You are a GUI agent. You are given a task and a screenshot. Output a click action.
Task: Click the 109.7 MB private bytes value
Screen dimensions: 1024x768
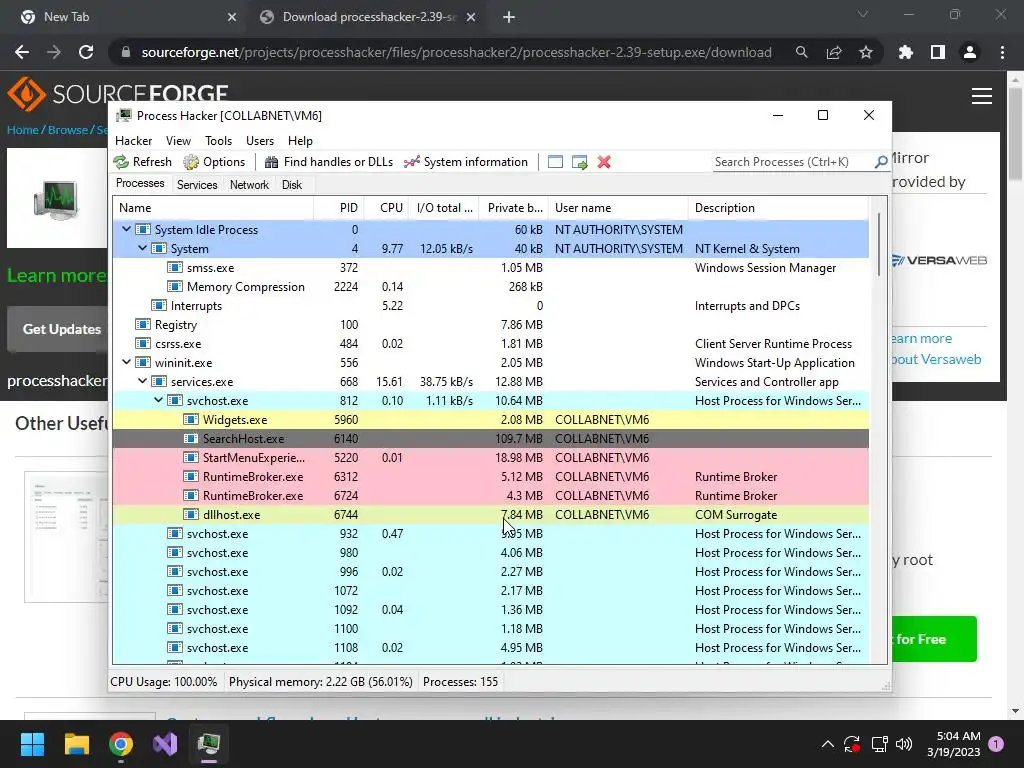[x=519, y=439]
